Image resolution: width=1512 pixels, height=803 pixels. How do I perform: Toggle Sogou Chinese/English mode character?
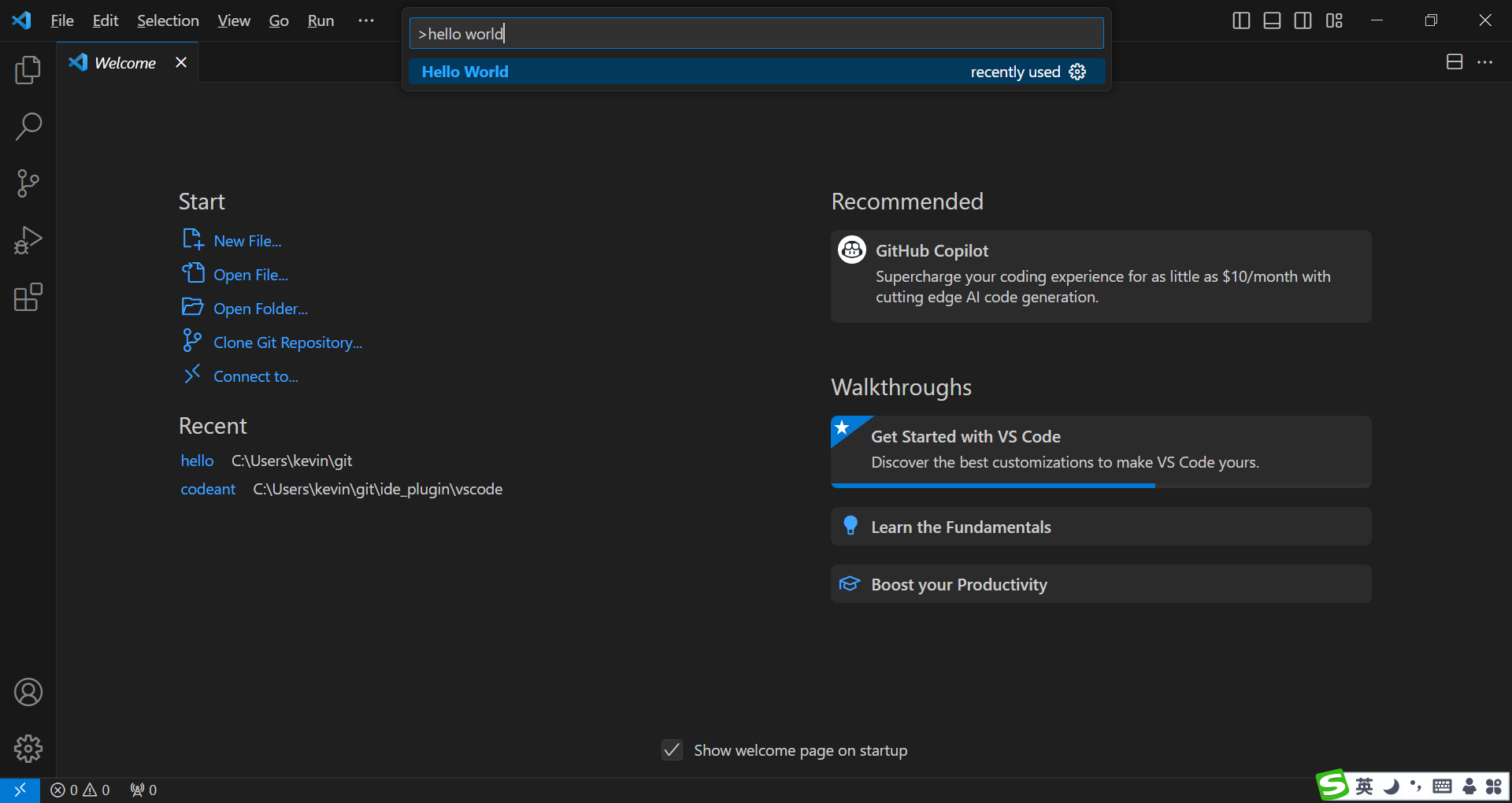(x=1365, y=786)
